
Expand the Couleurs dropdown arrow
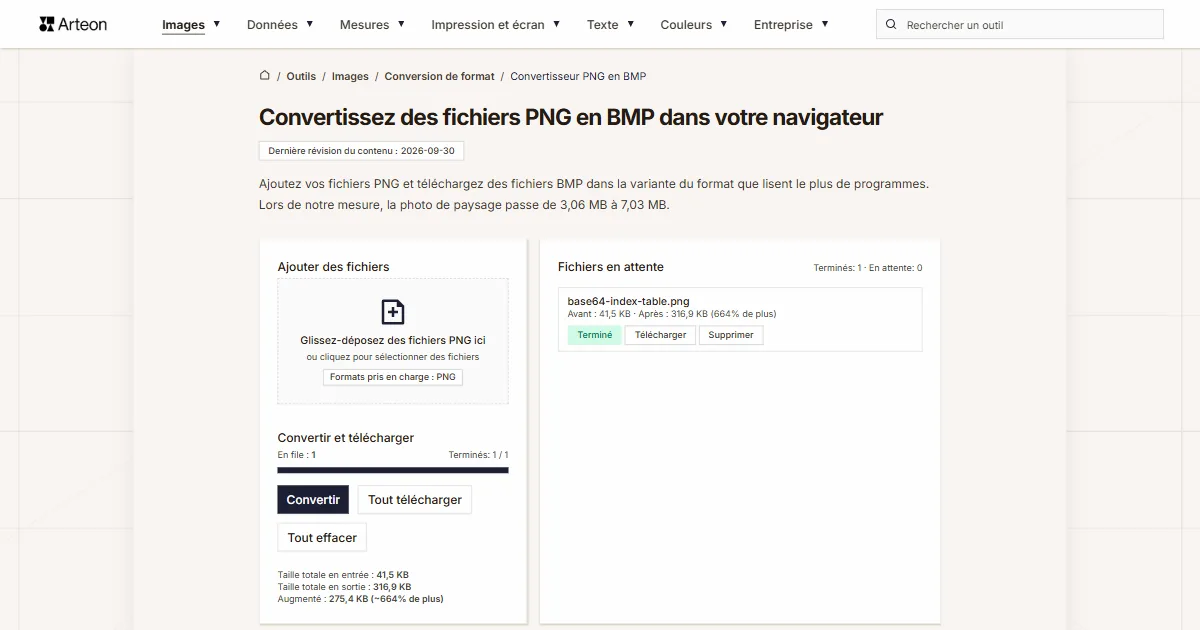(x=724, y=23)
